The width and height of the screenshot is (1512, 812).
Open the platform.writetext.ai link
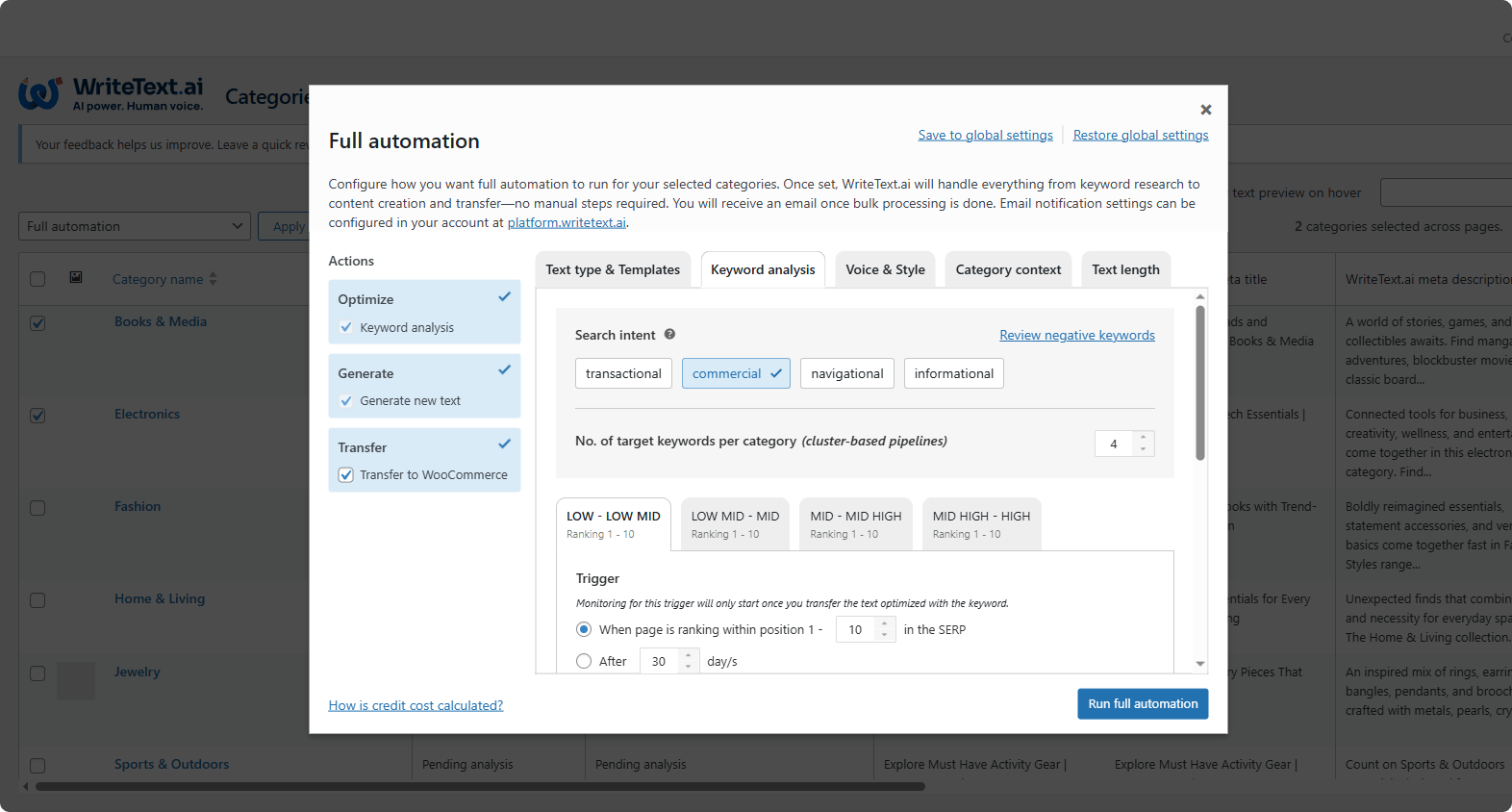click(x=567, y=222)
